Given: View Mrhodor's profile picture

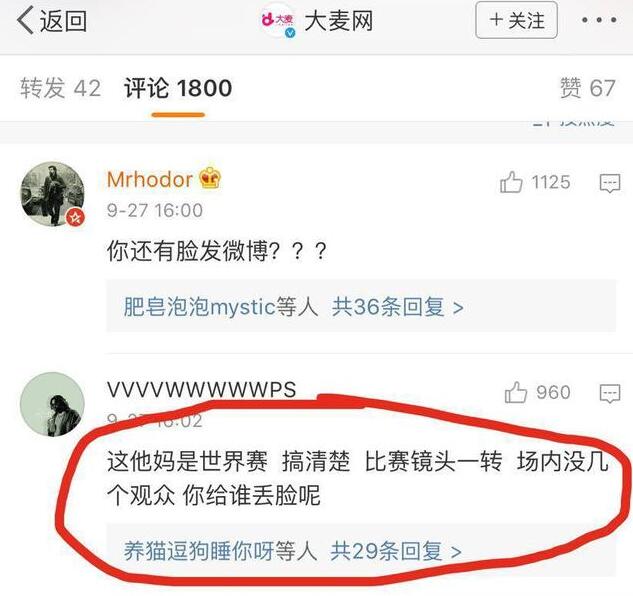Looking at the screenshot, I should [53, 194].
